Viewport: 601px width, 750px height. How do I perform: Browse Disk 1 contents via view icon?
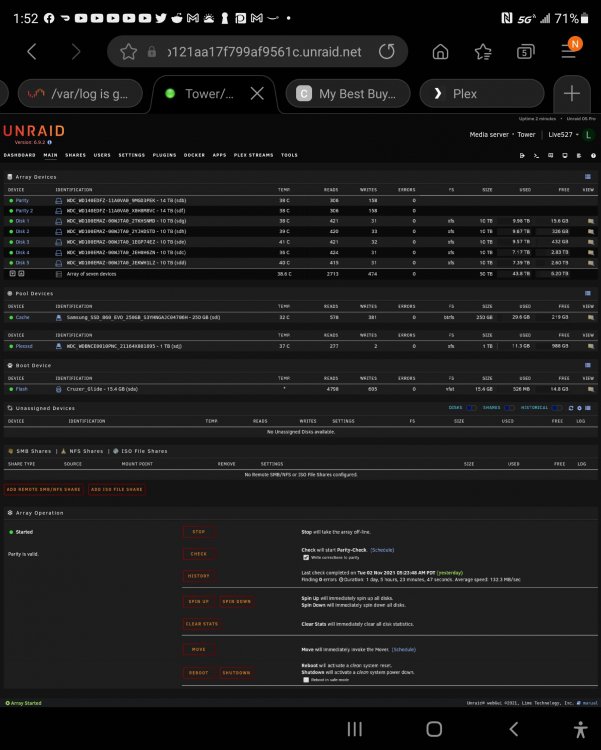point(591,221)
